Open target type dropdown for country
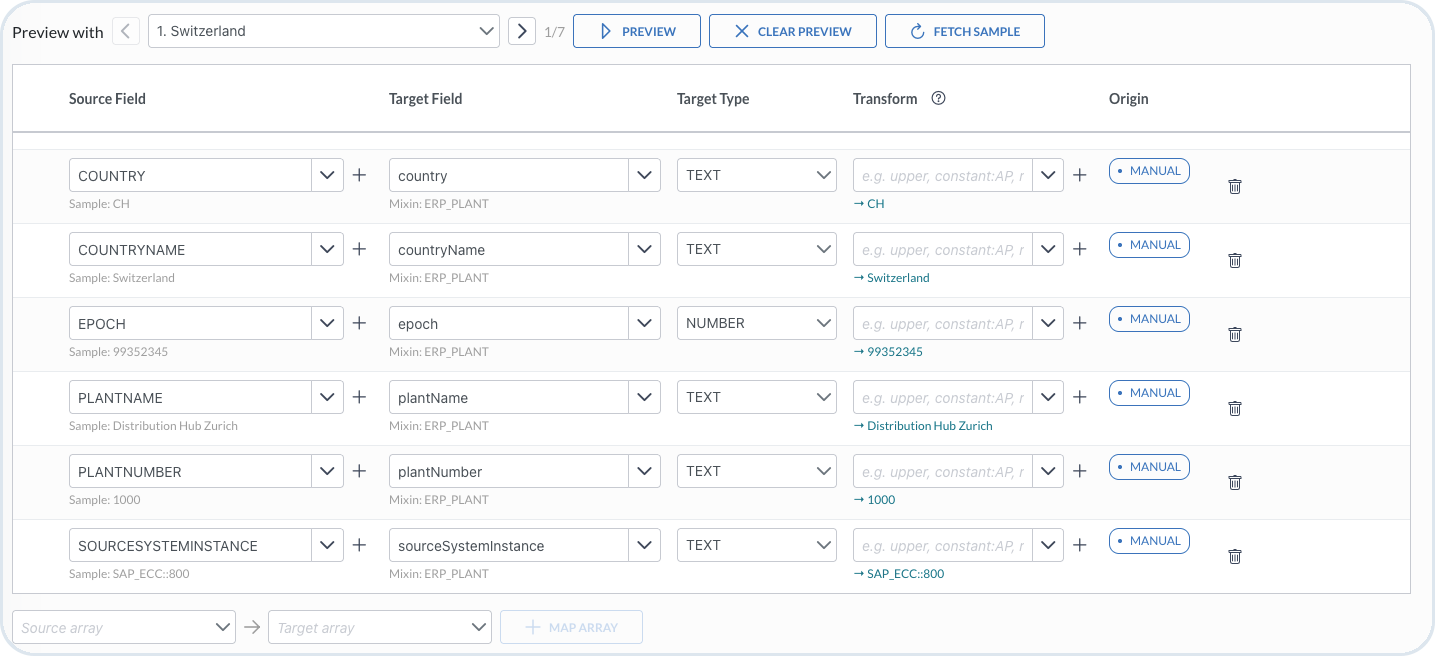The height and width of the screenshot is (656, 1435). pos(757,175)
